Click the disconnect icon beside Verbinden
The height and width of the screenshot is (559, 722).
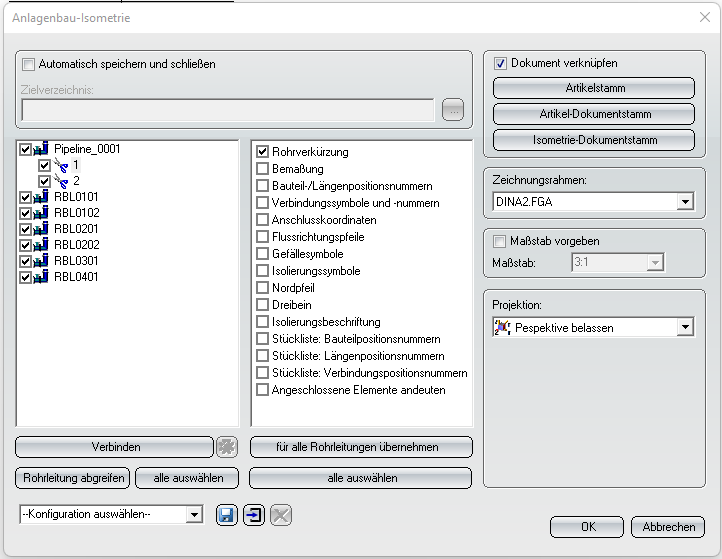(227, 447)
